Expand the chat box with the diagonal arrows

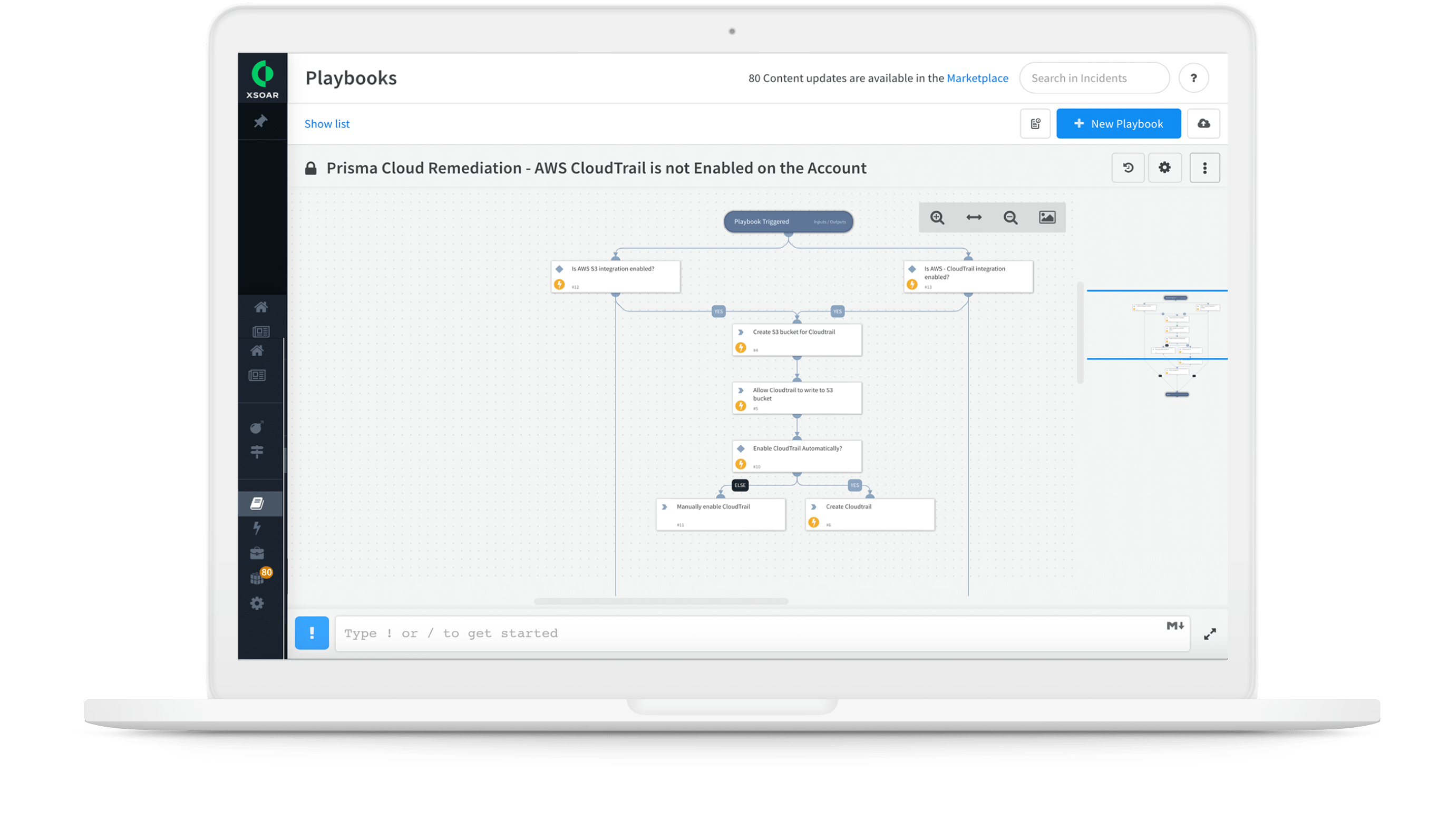point(1210,634)
